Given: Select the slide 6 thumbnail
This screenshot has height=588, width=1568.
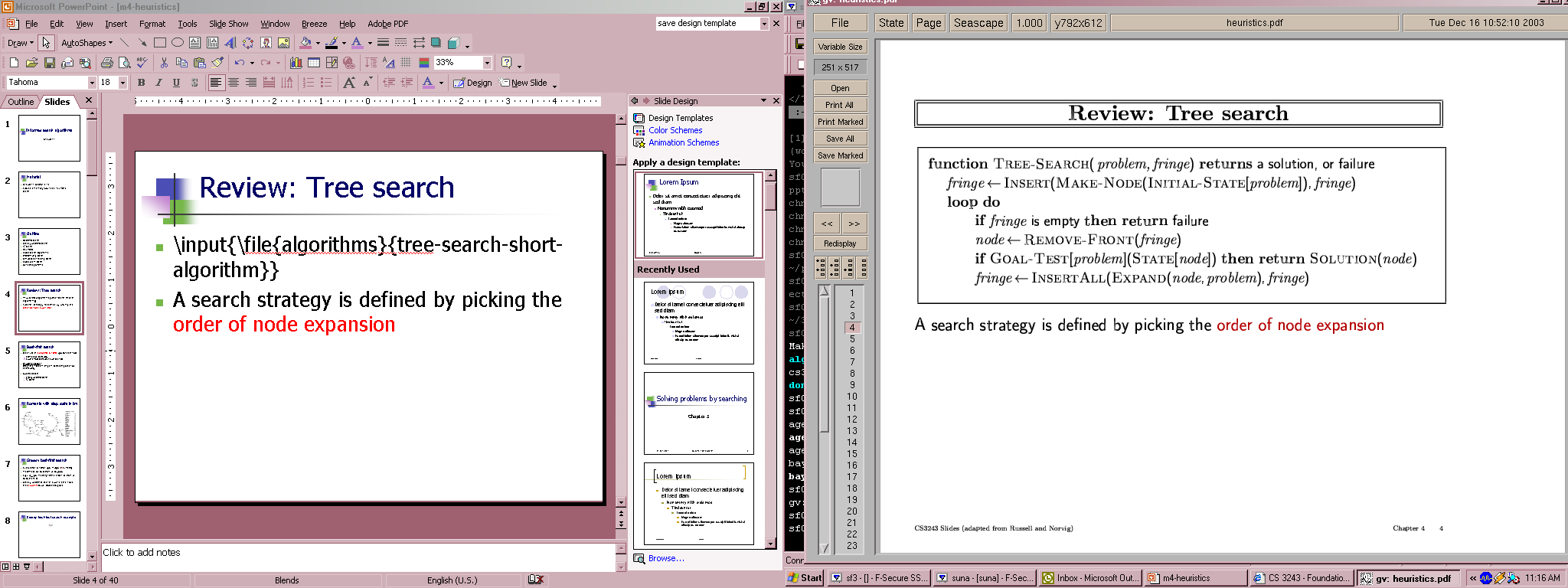Looking at the screenshot, I should pyautogui.click(x=49, y=421).
